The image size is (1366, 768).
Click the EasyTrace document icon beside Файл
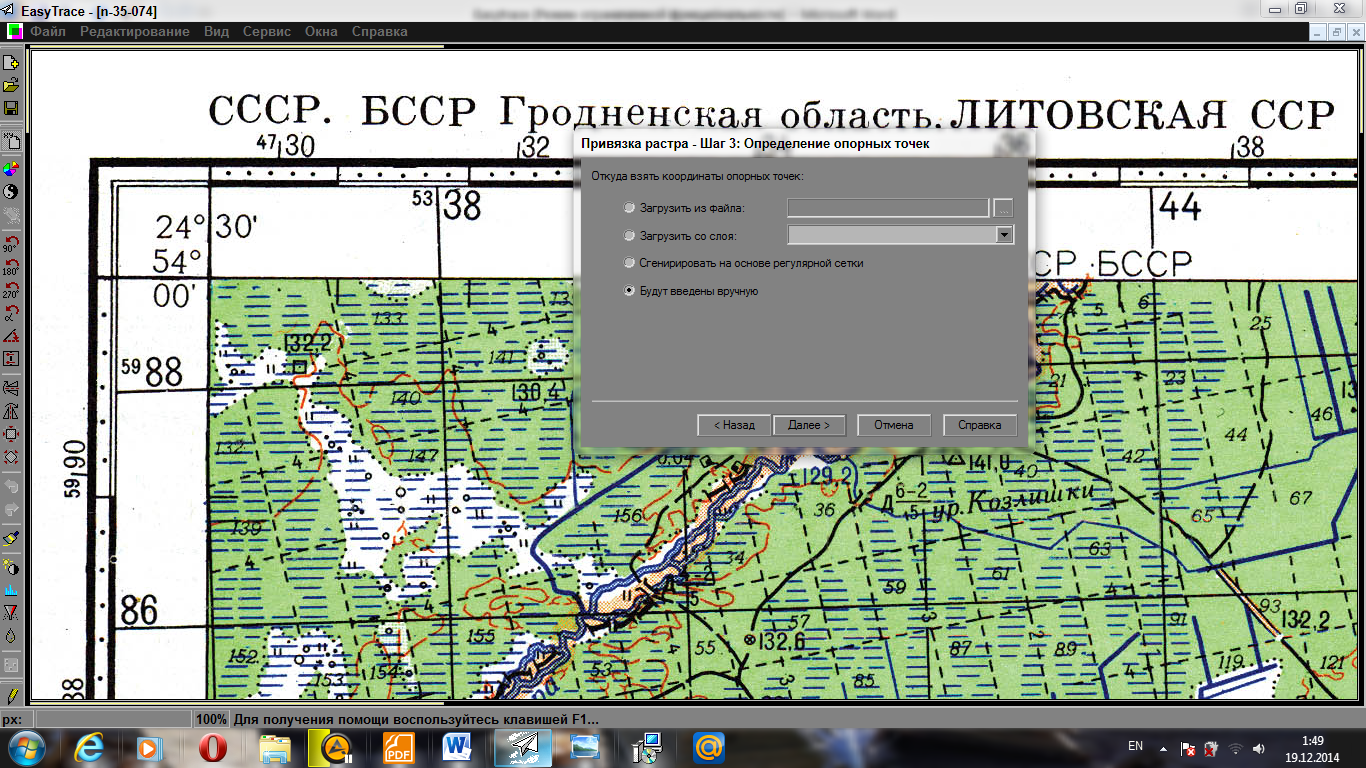(14, 32)
